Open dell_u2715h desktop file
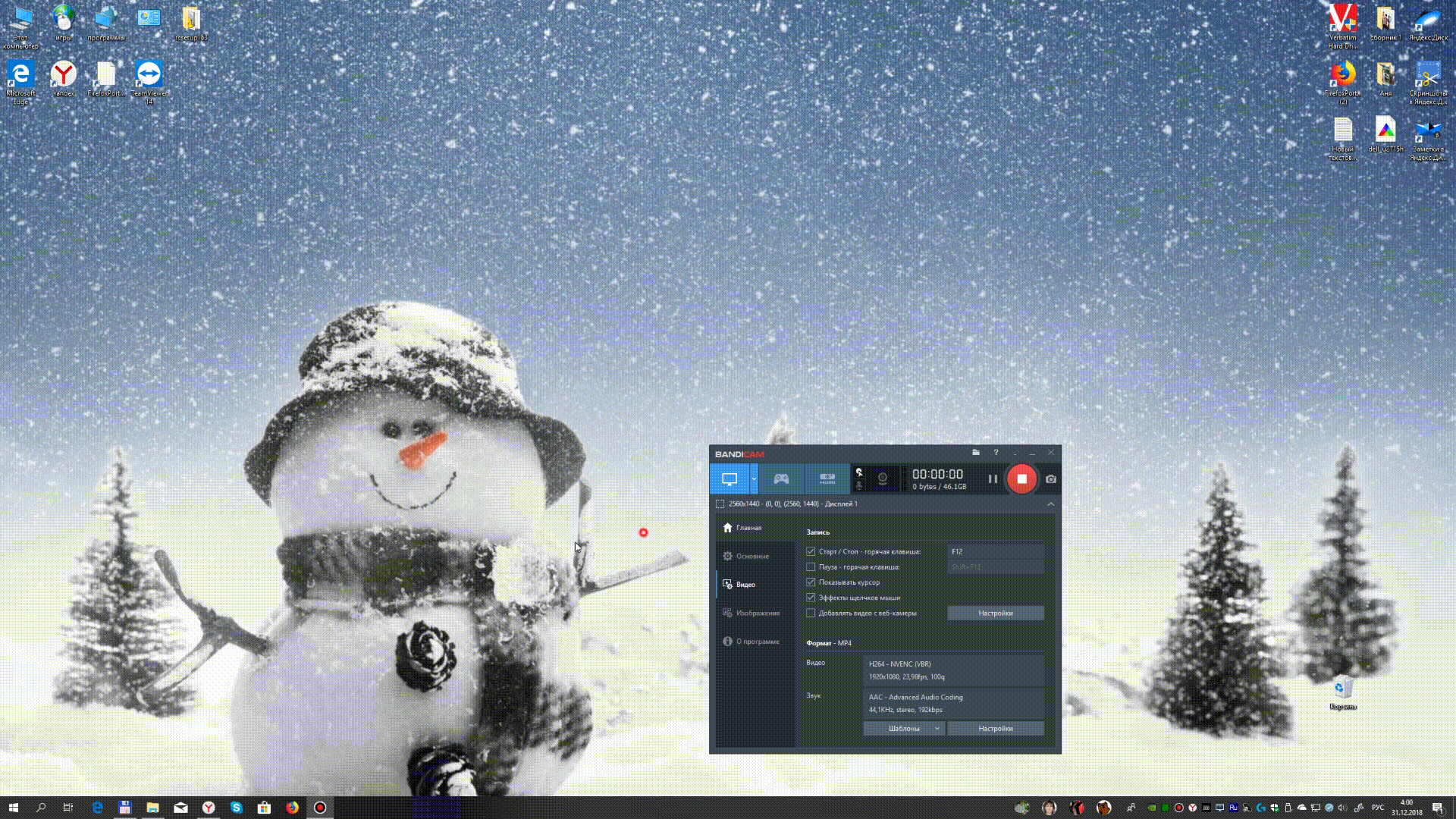 click(1385, 135)
